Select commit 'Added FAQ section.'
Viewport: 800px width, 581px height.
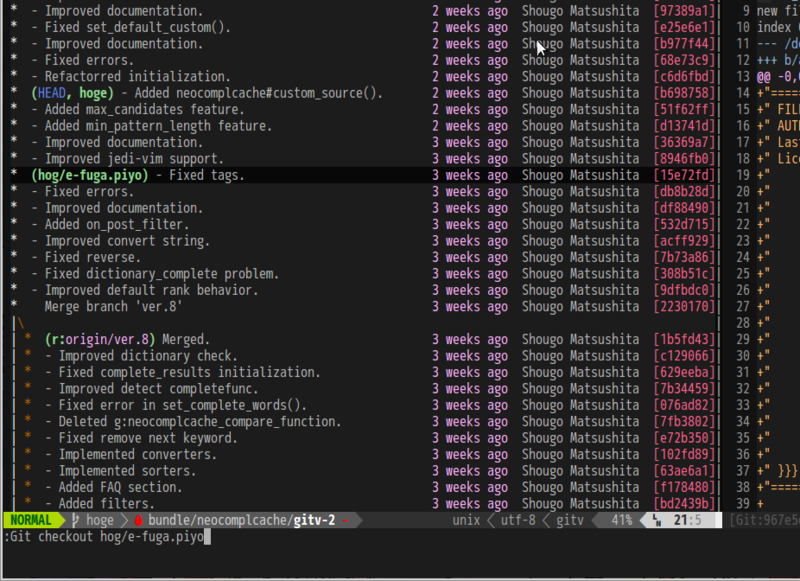(120, 487)
